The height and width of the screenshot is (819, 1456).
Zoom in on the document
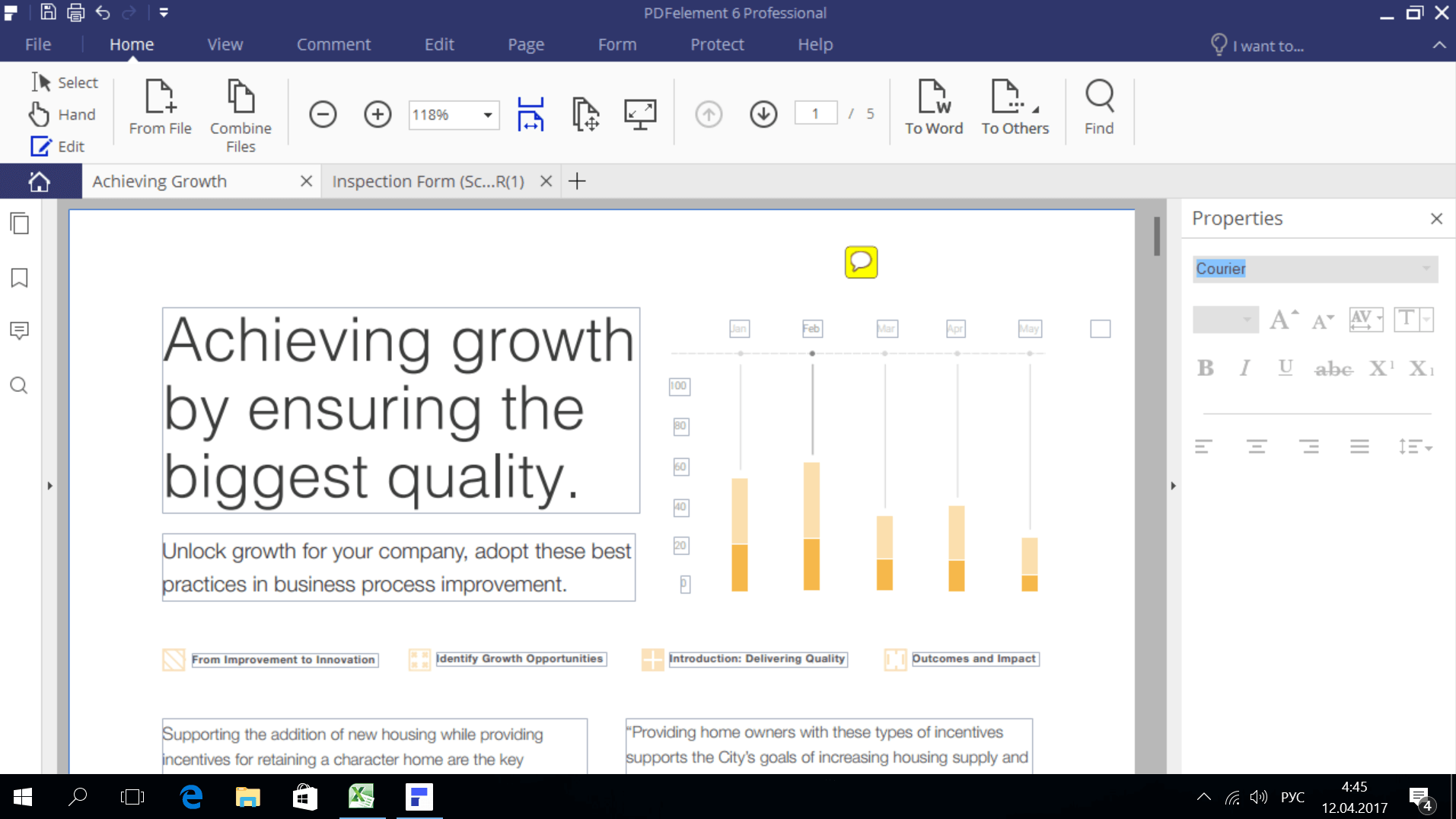pos(377,113)
